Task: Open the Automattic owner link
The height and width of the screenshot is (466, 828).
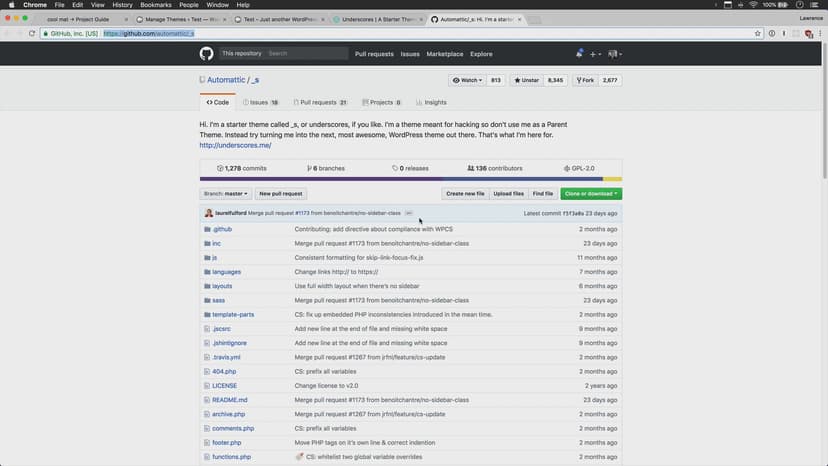Action: 226,80
